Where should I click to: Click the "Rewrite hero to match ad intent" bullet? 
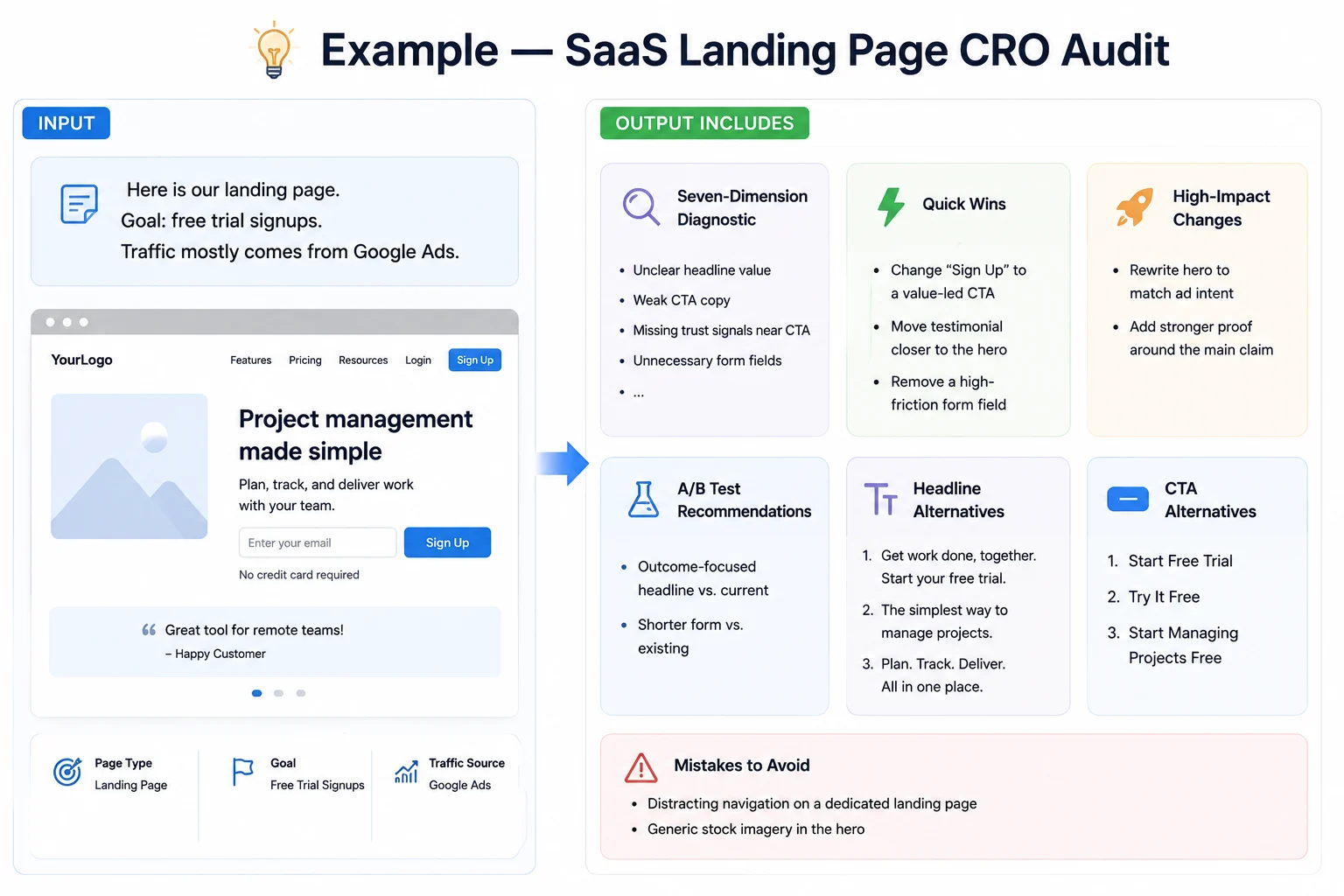1181,282
